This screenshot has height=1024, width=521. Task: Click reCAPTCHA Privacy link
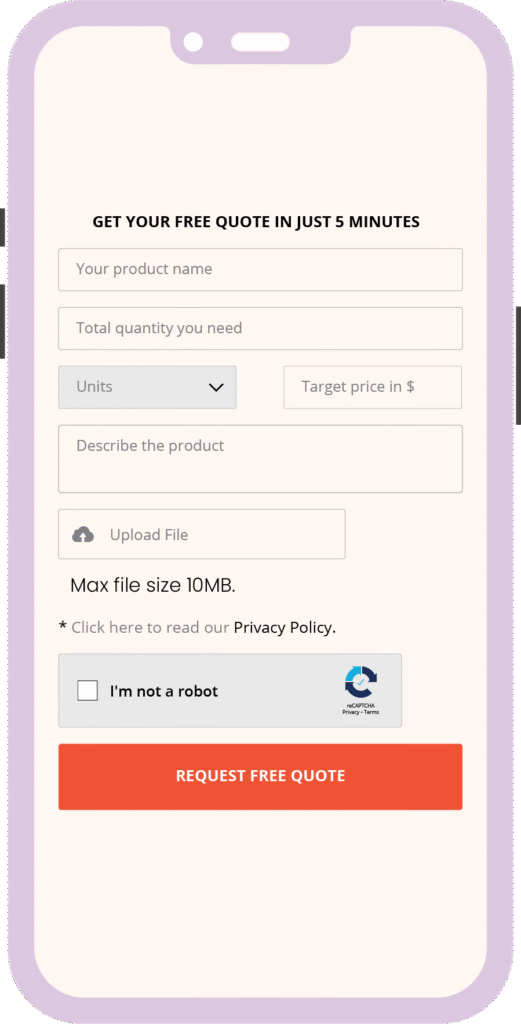(x=352, y=712)
